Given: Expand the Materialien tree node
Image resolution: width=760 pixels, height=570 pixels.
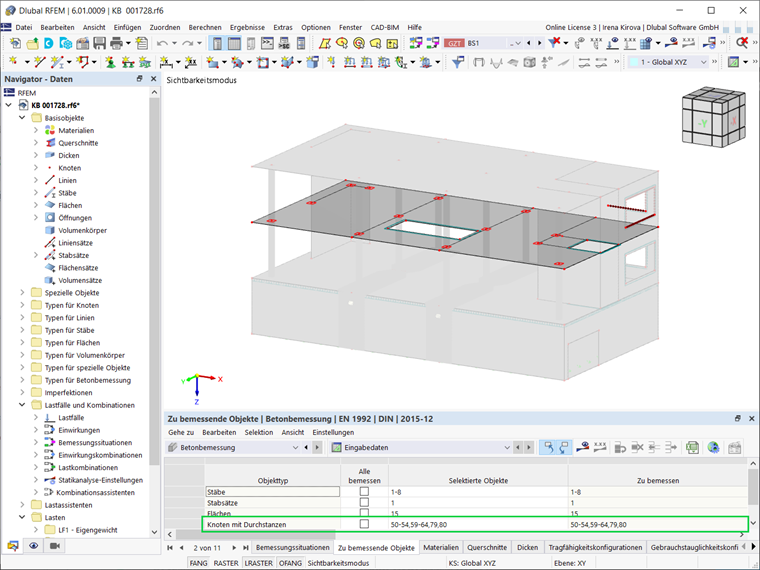Looking at the screenshot, I should point(35,130).
